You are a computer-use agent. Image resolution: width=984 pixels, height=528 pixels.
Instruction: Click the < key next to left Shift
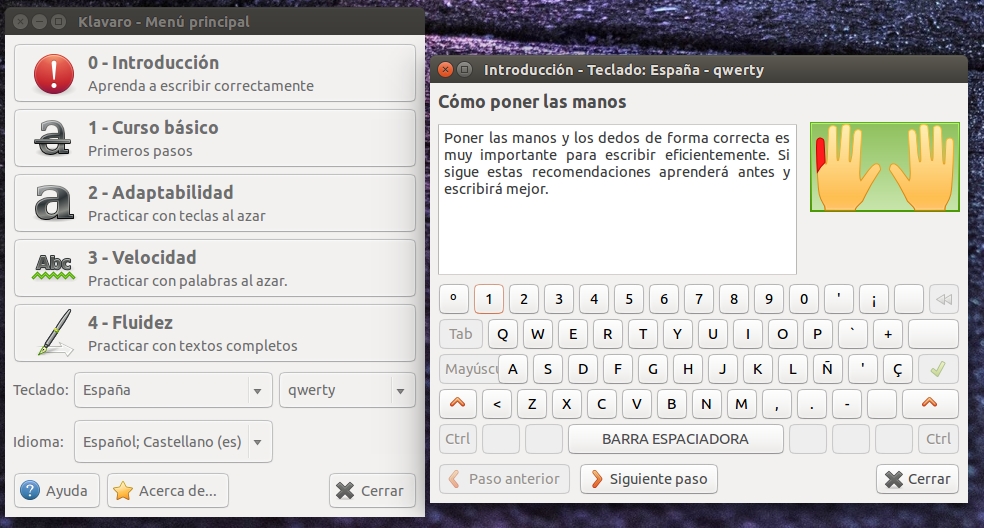coord(496,404)
